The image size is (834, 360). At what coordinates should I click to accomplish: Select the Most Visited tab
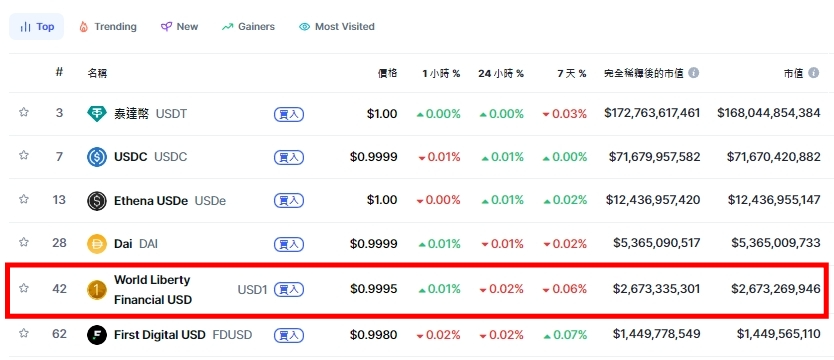click(337, 27)
